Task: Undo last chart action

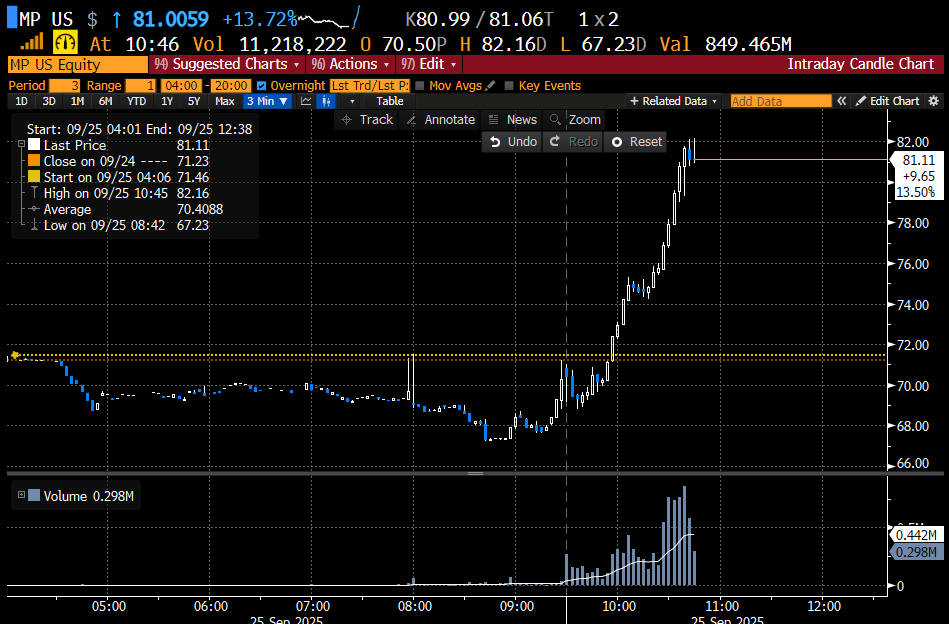Action: (513, 142)
